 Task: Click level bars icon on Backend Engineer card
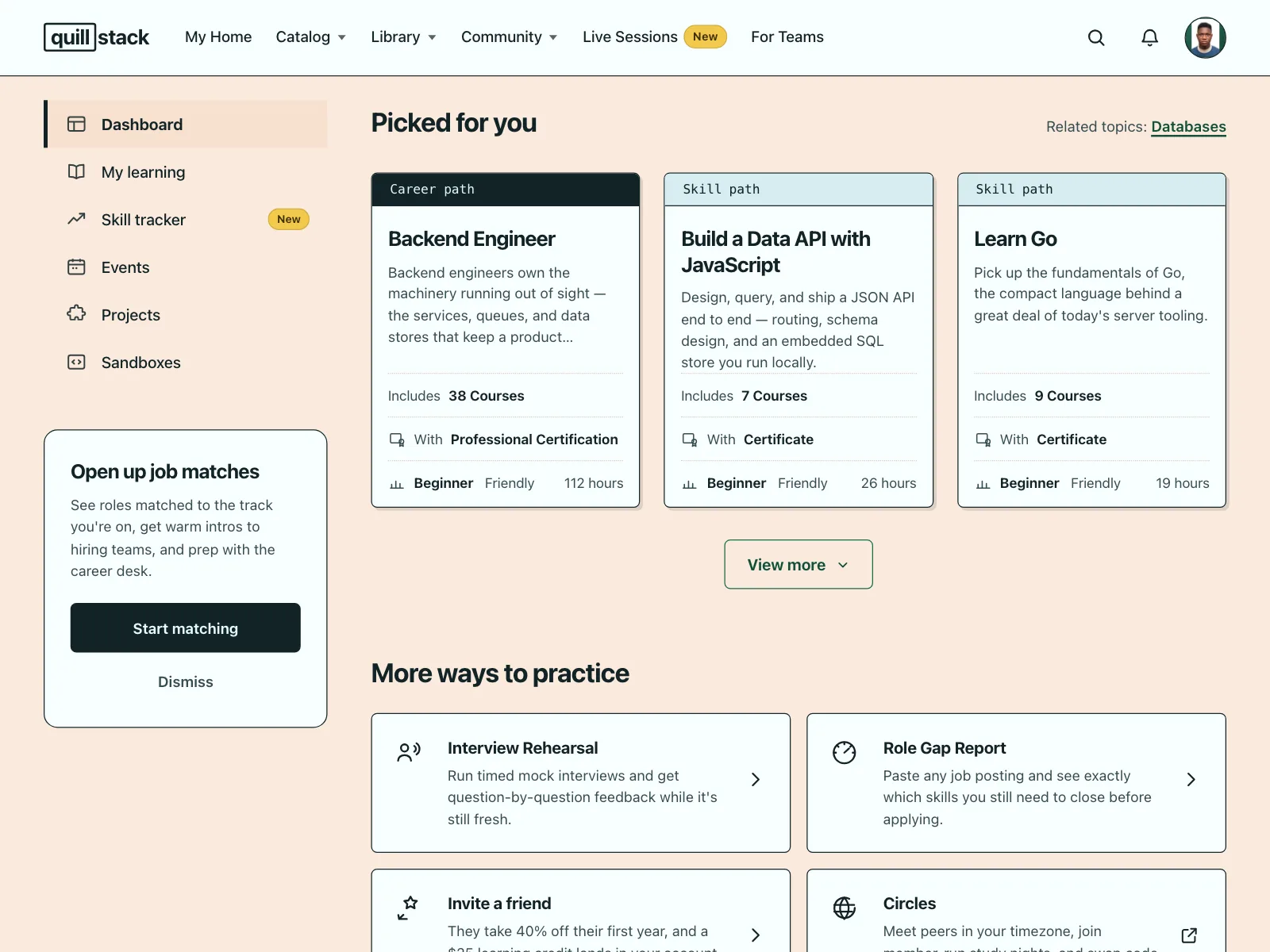click(397, 484)
